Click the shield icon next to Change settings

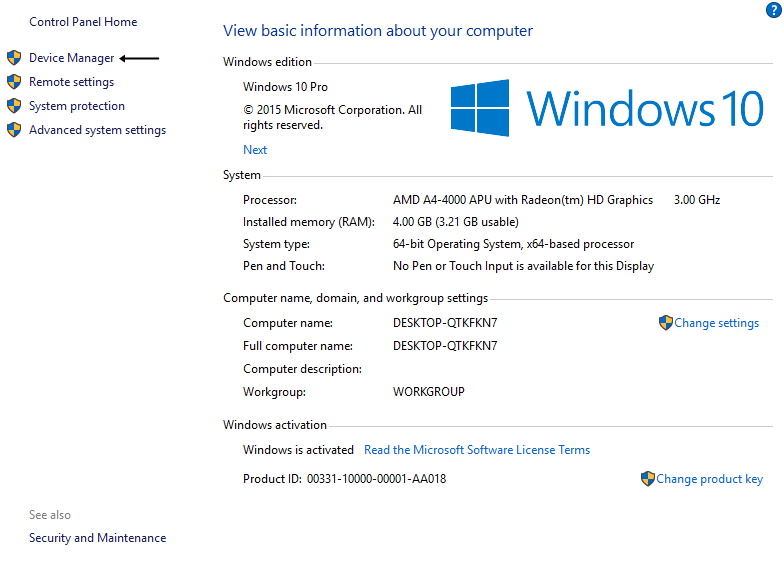tap(666, 322)
